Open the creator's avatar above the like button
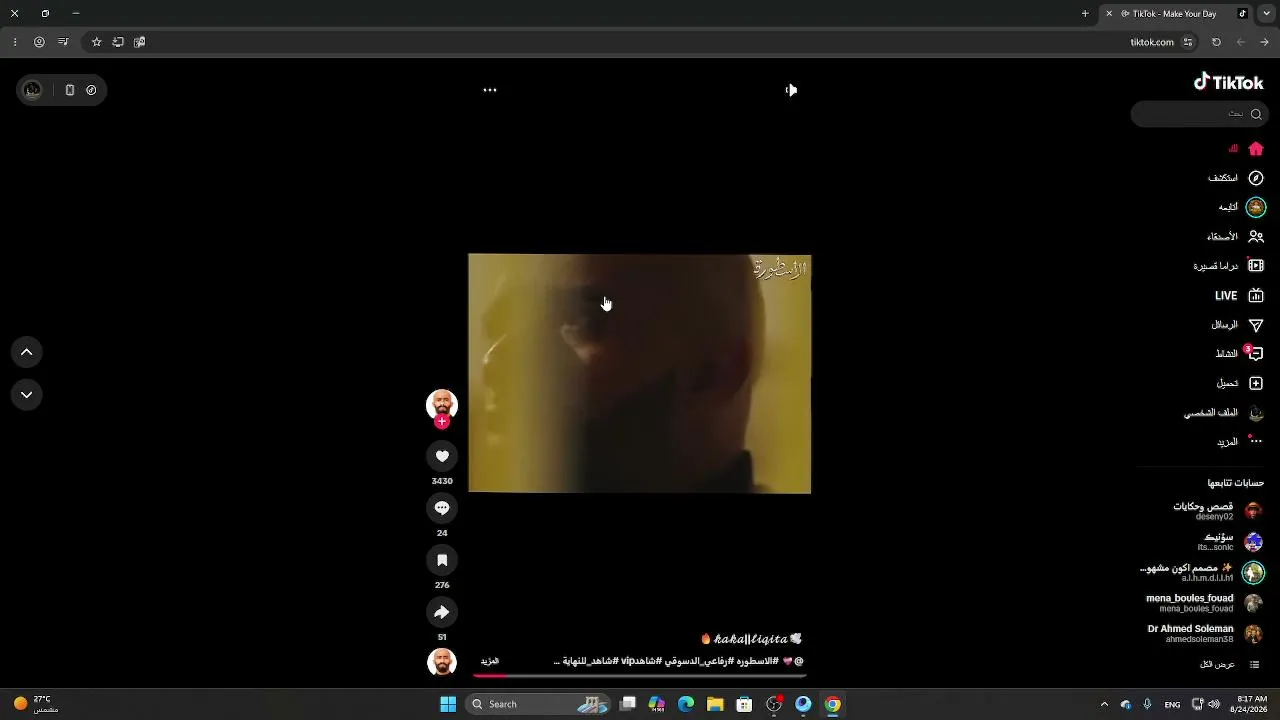 pyautogui.click(x=442, y=404)
